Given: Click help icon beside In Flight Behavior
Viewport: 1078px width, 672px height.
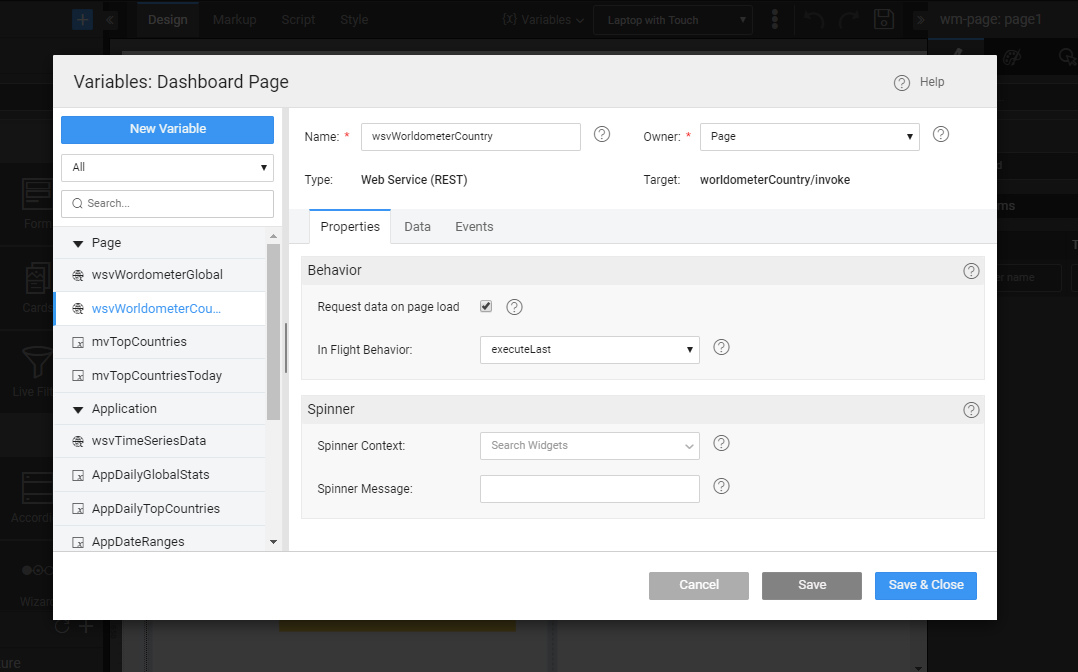Looking at the screenshot, I should click(721, 348).
